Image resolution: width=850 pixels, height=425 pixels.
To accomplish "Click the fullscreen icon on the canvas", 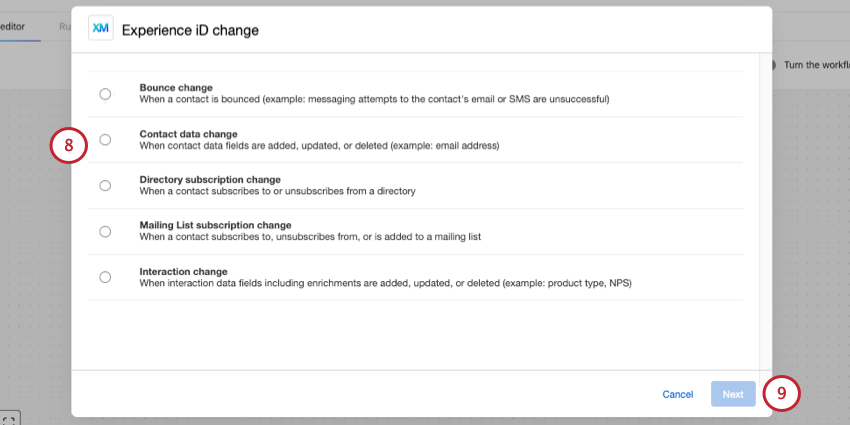I will pos(10,419).
